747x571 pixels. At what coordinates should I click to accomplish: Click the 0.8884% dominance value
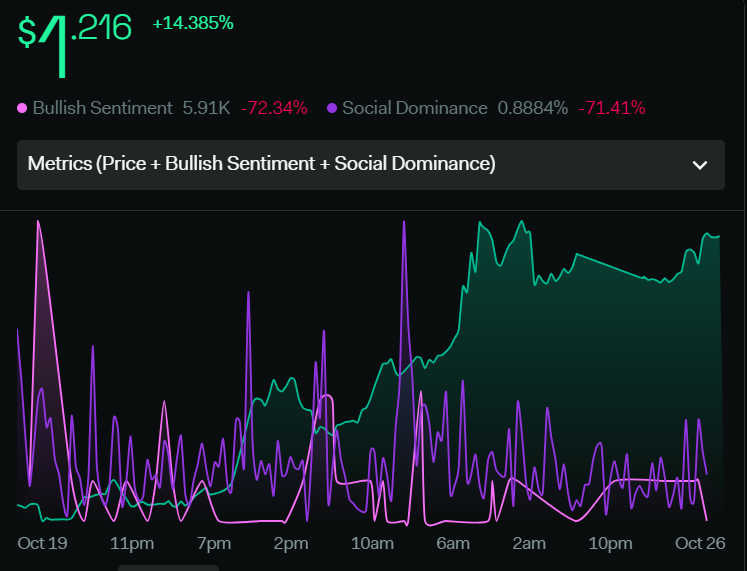click(x=533, y=108)
